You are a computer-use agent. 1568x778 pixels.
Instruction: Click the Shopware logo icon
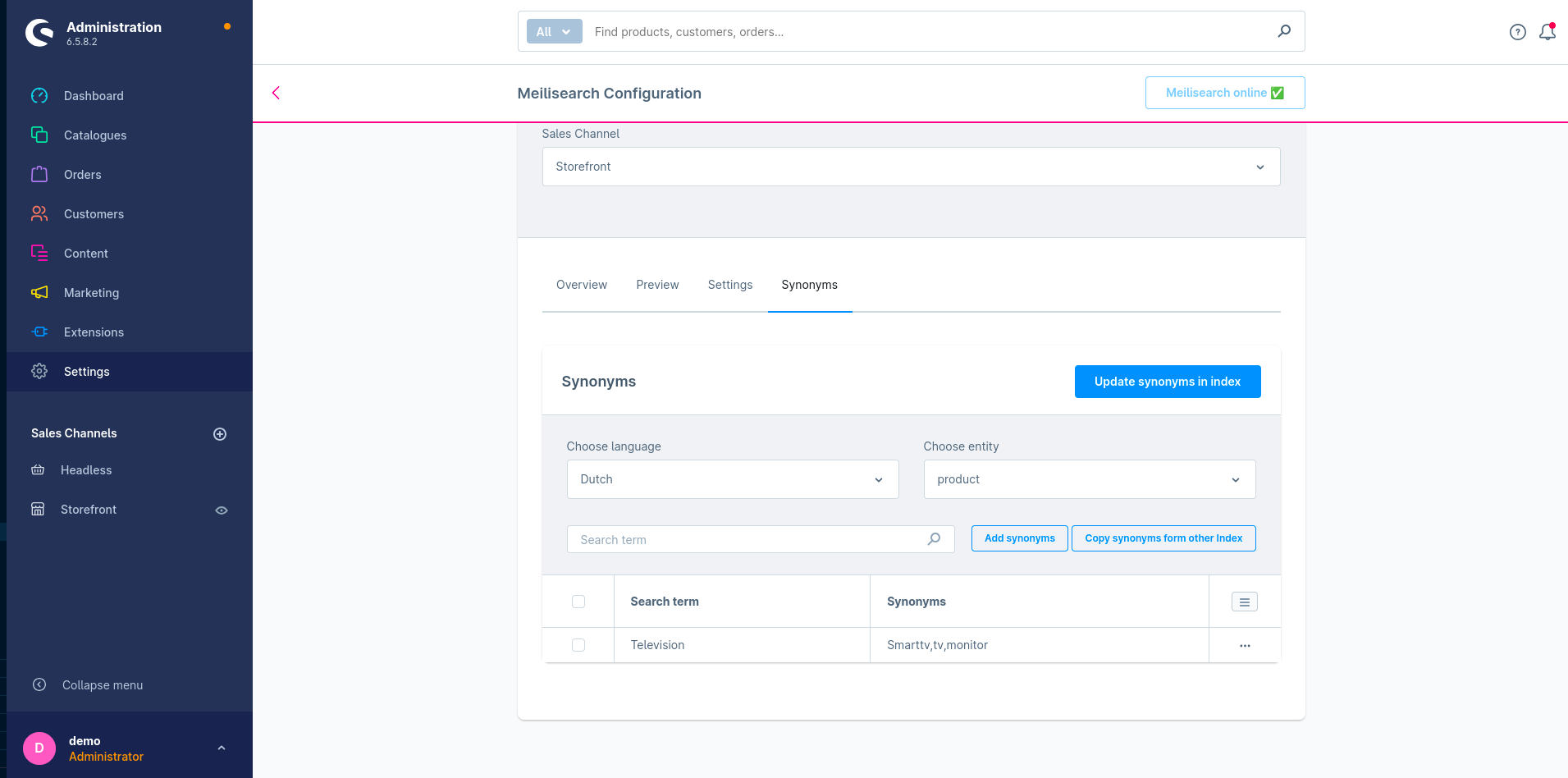(39, 33)
